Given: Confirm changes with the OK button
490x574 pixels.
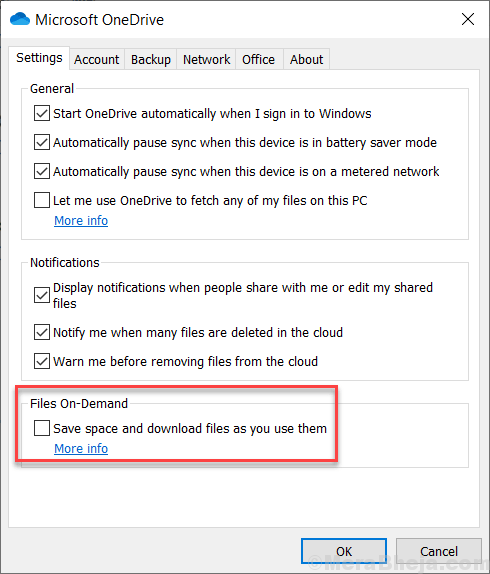Looking at the screenshot, I should [344, 551].
